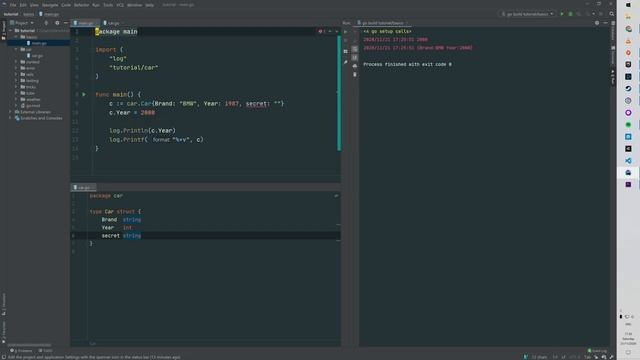Expand folded go setup calls line
This screenshot has height=360, width=640.
tap(387, 31)
